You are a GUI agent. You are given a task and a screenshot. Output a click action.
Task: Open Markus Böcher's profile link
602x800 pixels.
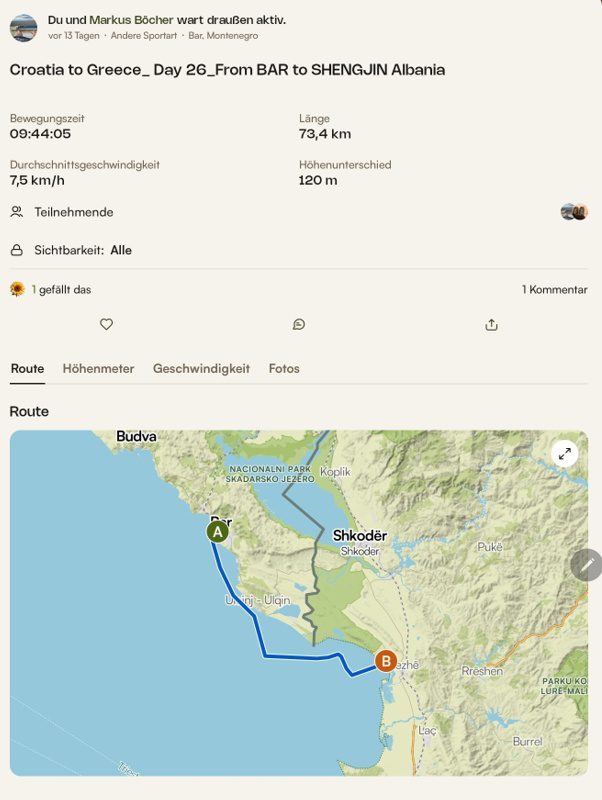[x=132, y=20]
